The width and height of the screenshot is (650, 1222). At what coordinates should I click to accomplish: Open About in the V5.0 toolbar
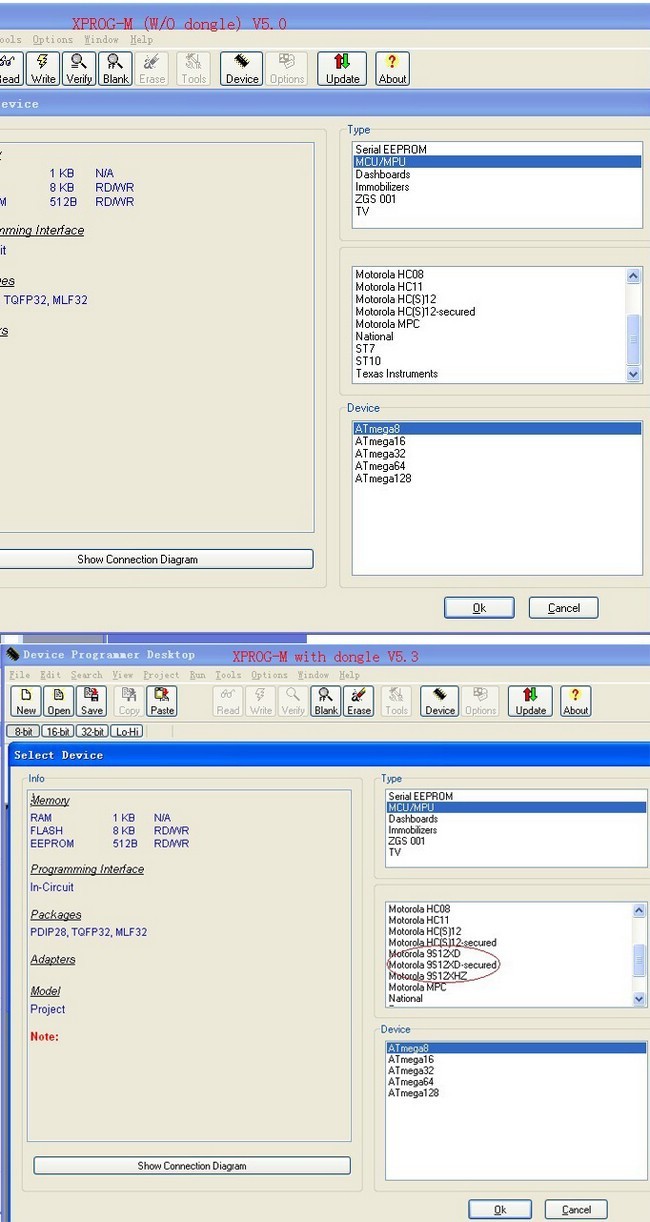pyautogui.click(x=392, y=68)
